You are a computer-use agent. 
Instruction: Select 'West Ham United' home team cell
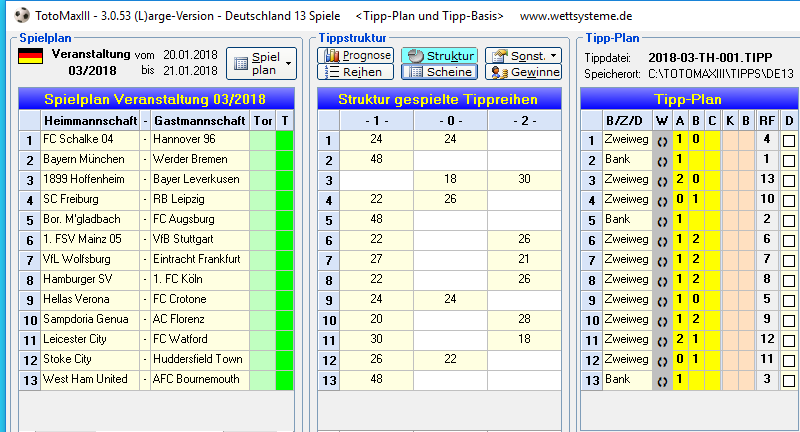(x=90, y=380)
